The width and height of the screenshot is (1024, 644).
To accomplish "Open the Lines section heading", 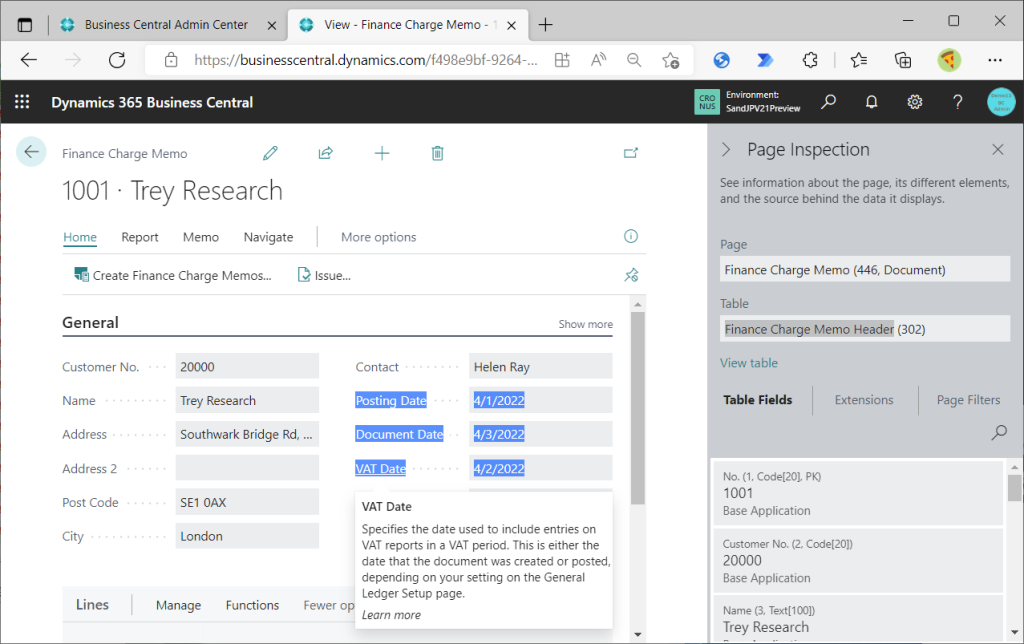I will click(x=92, y=605).
